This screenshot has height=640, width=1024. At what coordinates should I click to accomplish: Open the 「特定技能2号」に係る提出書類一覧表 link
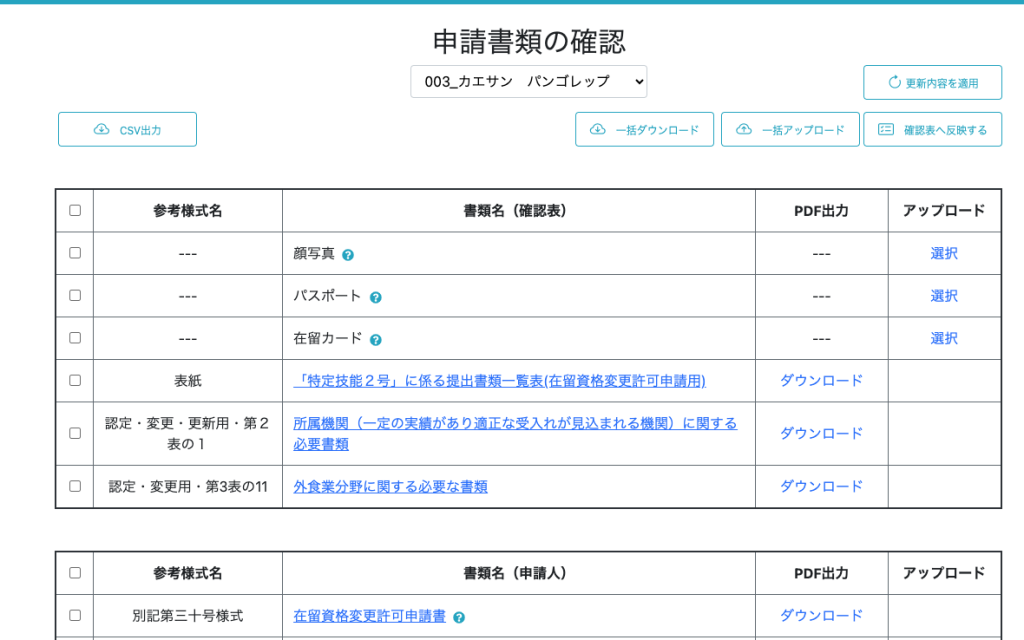point(500,381)
